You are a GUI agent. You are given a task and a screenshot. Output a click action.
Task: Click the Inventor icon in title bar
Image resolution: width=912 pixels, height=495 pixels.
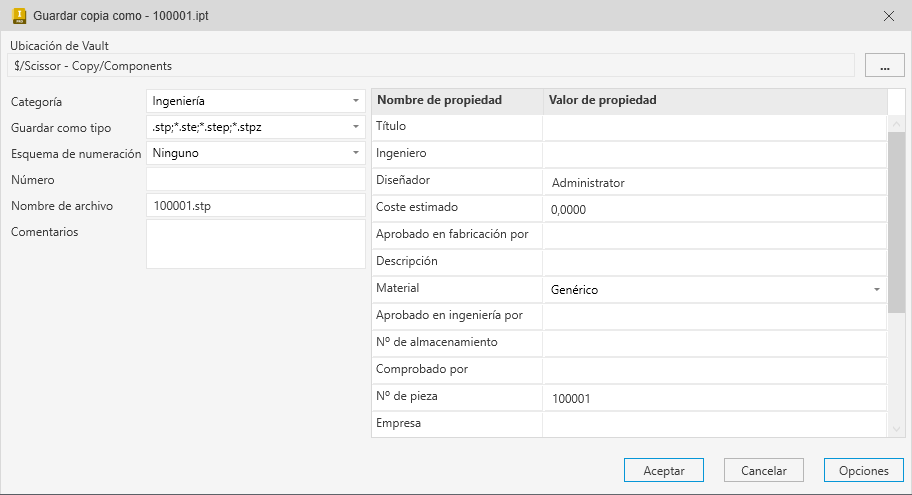(18, 16)
